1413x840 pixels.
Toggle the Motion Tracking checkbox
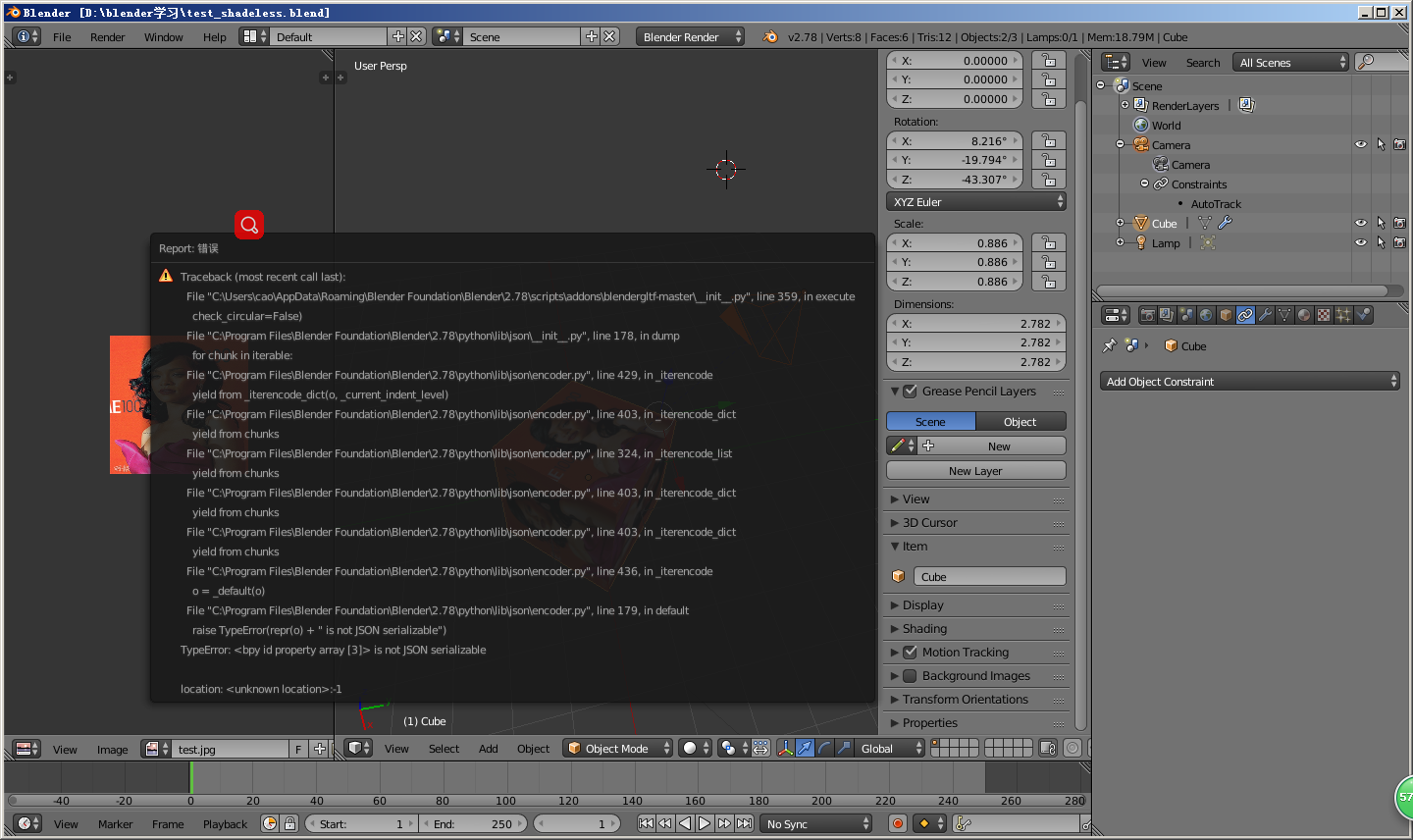pos(910,652)
